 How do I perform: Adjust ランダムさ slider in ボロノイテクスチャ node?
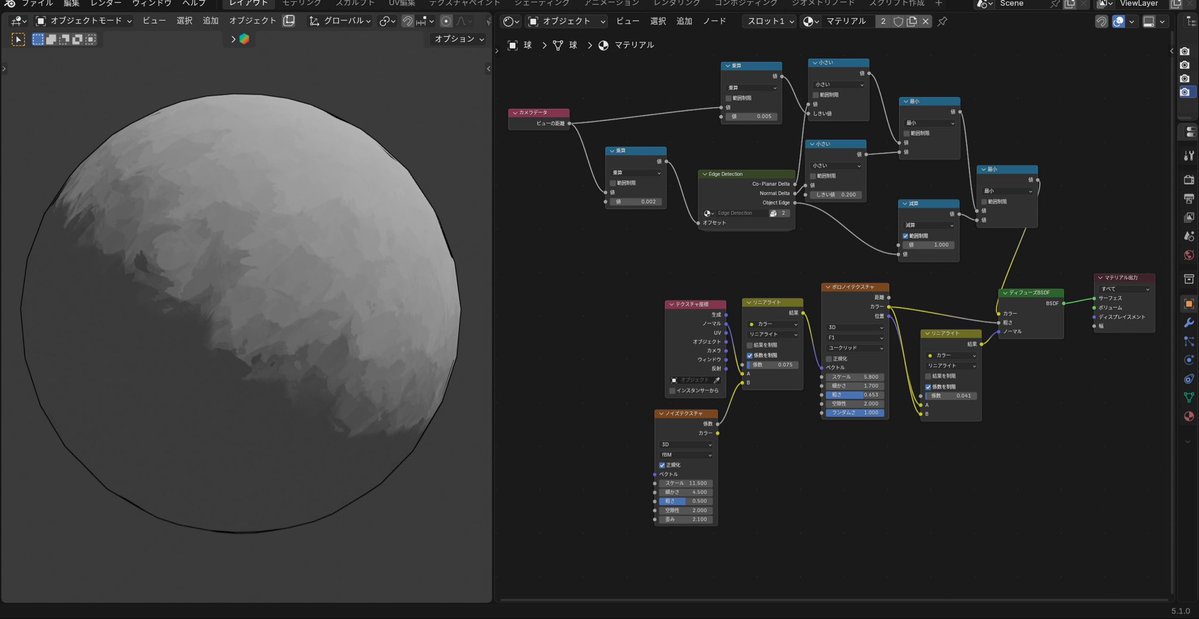click(x=855, y=413)
